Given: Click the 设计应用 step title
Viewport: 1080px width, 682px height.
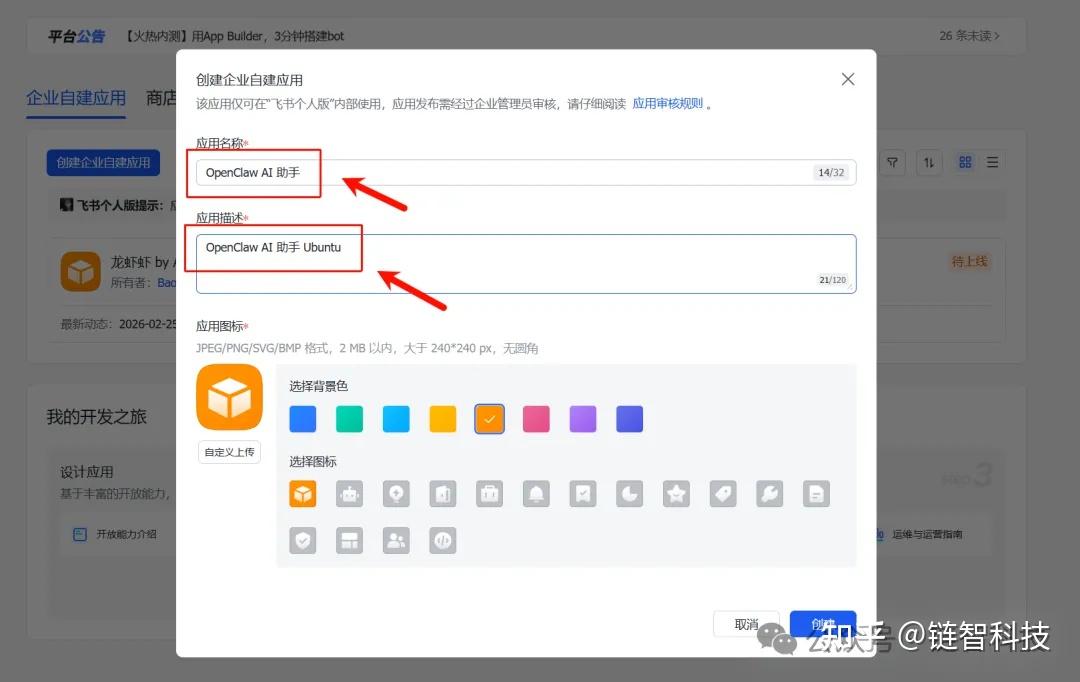Looking at the screenshot, I should click(87, 472).
